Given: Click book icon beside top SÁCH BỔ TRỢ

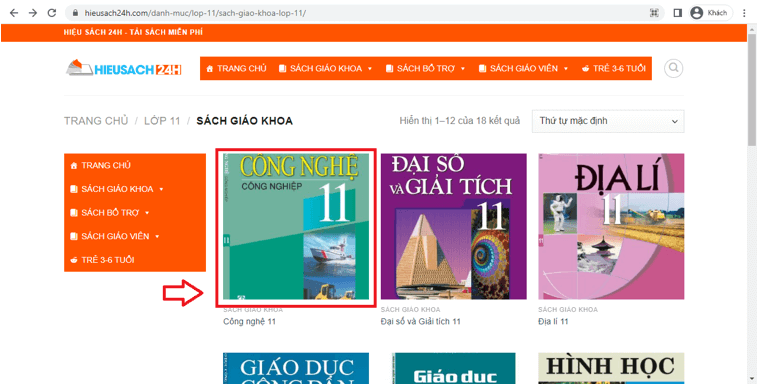Looking at the screenshot, I should (x=389, y=68).
